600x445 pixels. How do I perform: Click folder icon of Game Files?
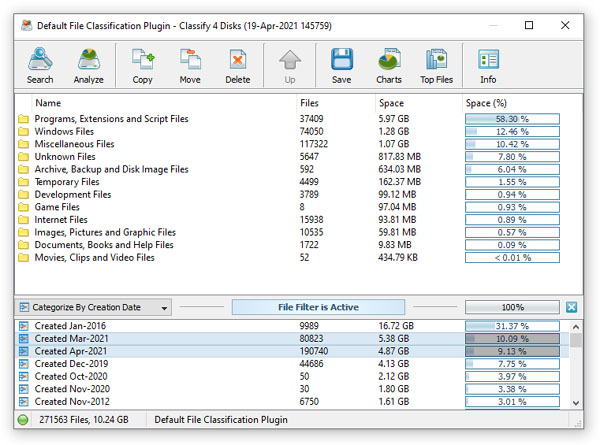(23, 207)
